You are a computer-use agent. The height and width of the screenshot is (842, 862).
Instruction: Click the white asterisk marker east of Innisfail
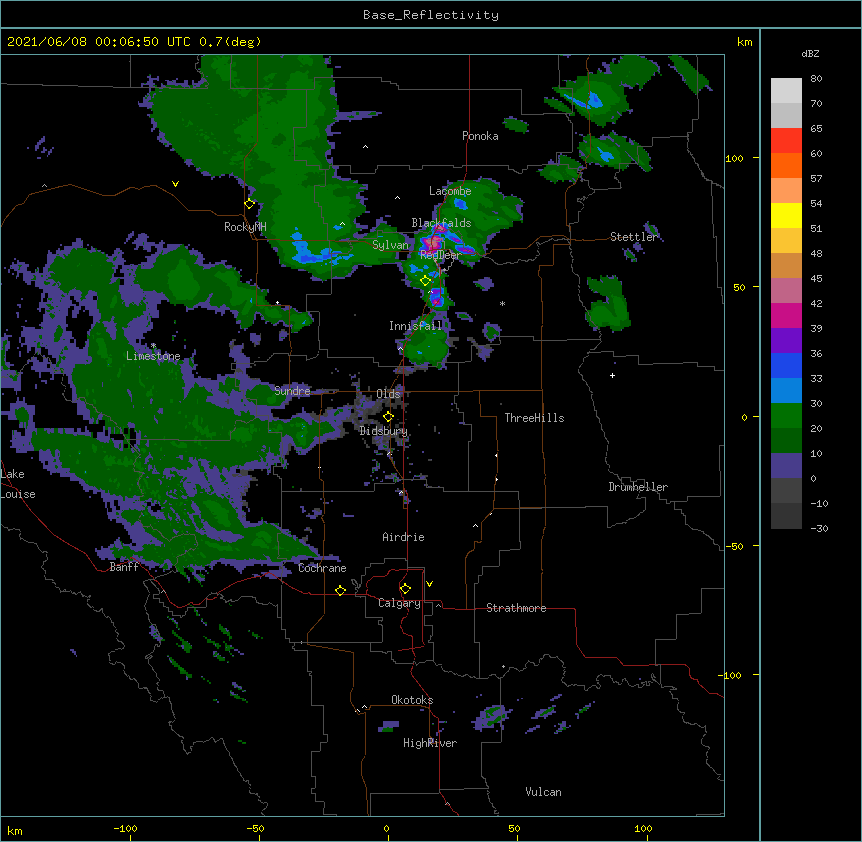point(502,304)
